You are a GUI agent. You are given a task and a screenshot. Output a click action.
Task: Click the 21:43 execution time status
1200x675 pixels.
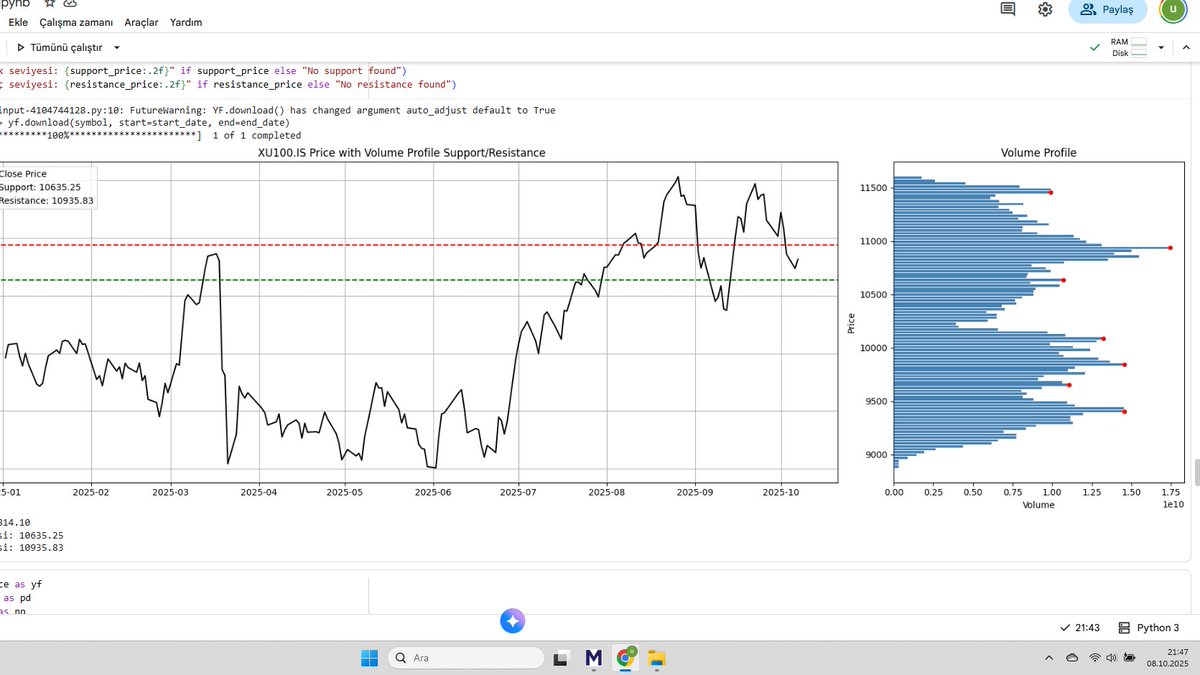1079,628
